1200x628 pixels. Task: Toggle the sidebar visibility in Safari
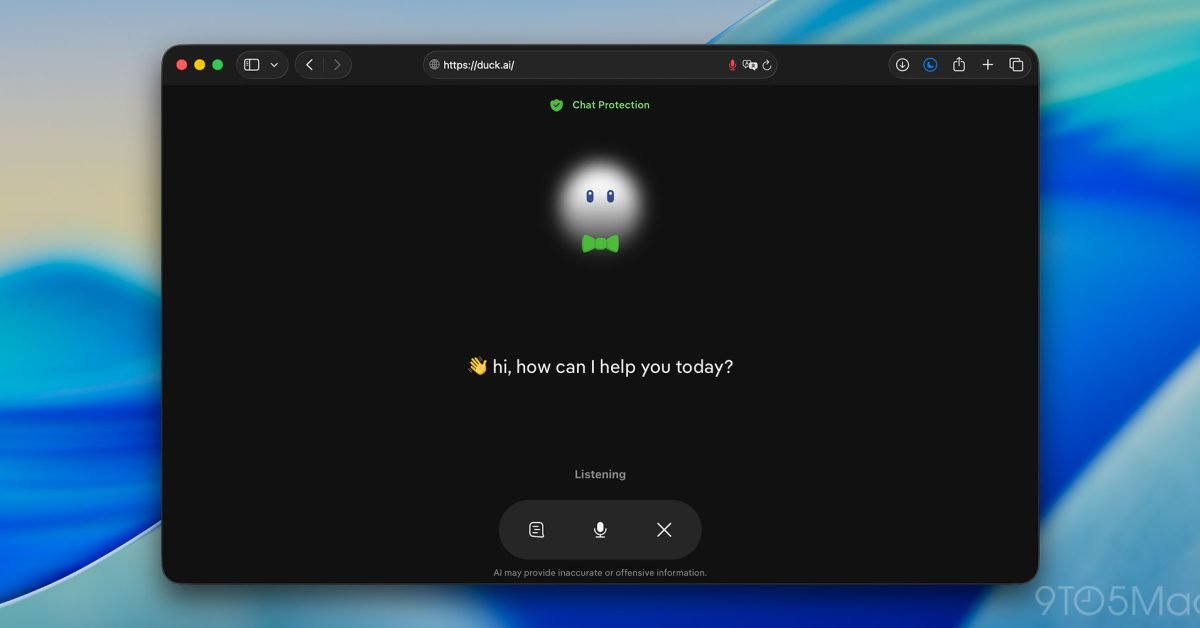point(250,63)
